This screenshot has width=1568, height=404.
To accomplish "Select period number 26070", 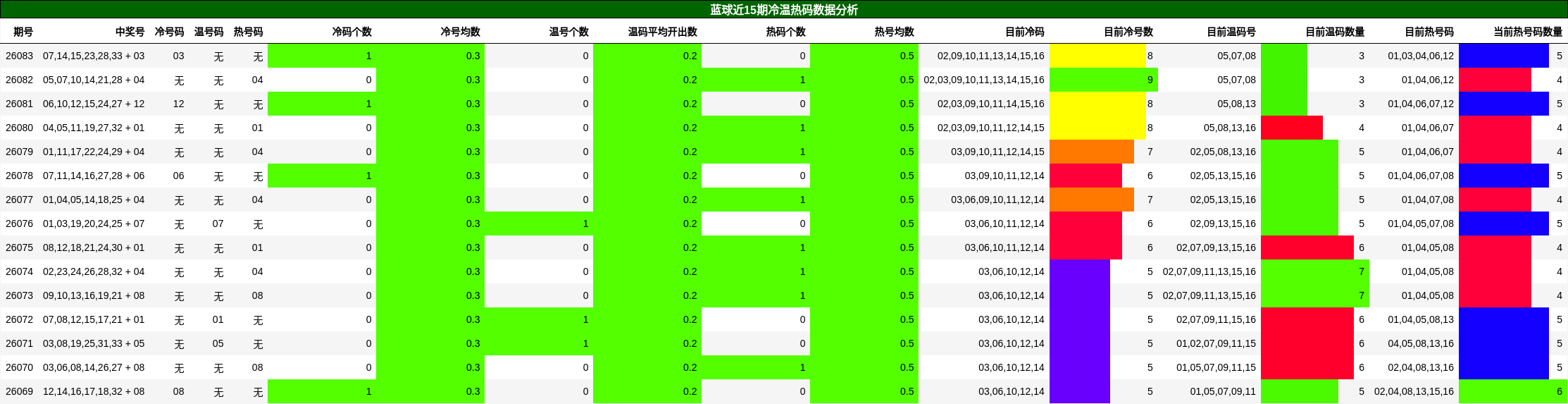I will pos(19,367).
